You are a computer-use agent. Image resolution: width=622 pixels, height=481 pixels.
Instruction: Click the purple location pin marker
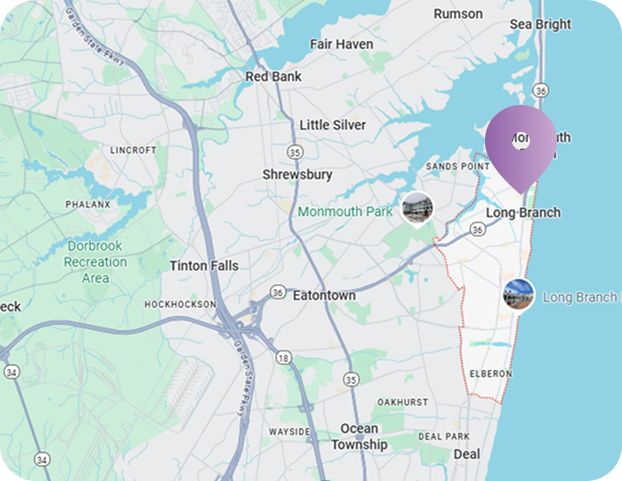pos(520,149)
